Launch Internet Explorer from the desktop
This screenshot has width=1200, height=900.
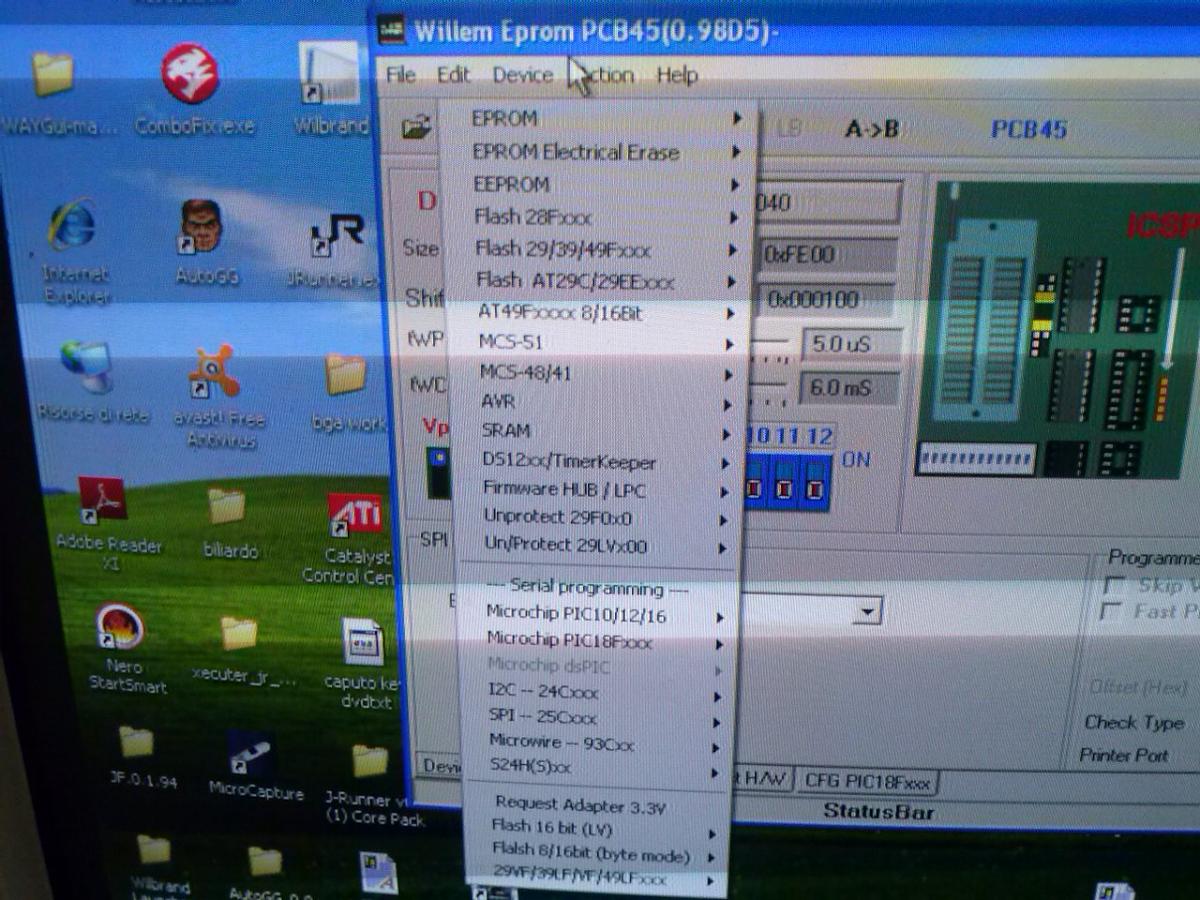tap(76, 250)
